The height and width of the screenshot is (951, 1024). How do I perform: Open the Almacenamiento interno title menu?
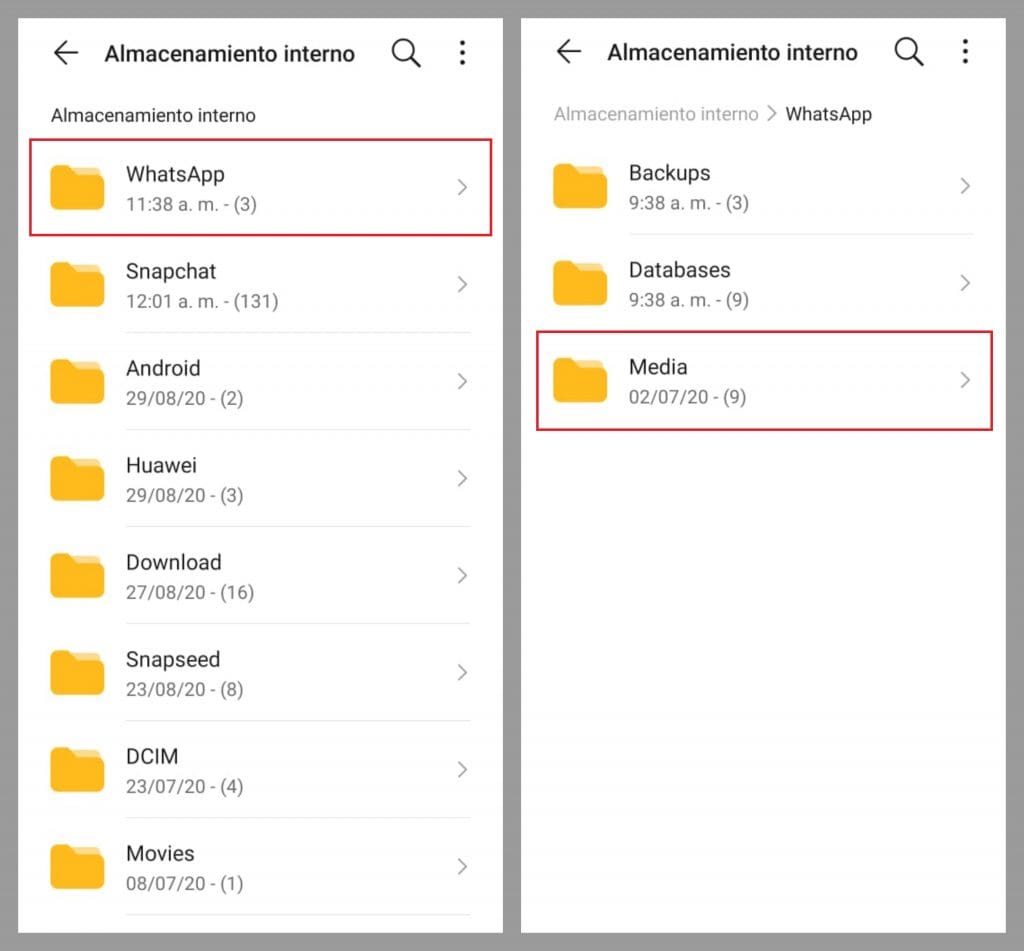tap(230, 53)
